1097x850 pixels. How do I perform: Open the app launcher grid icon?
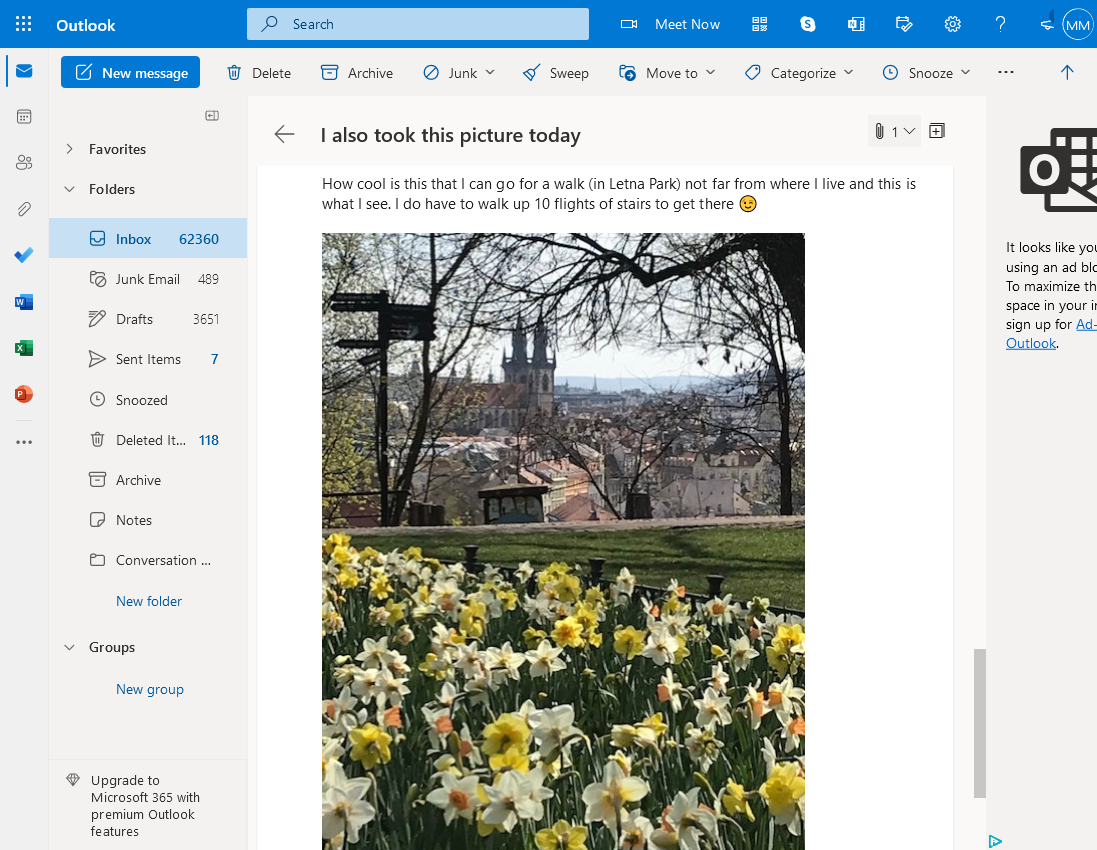(24, 24)
